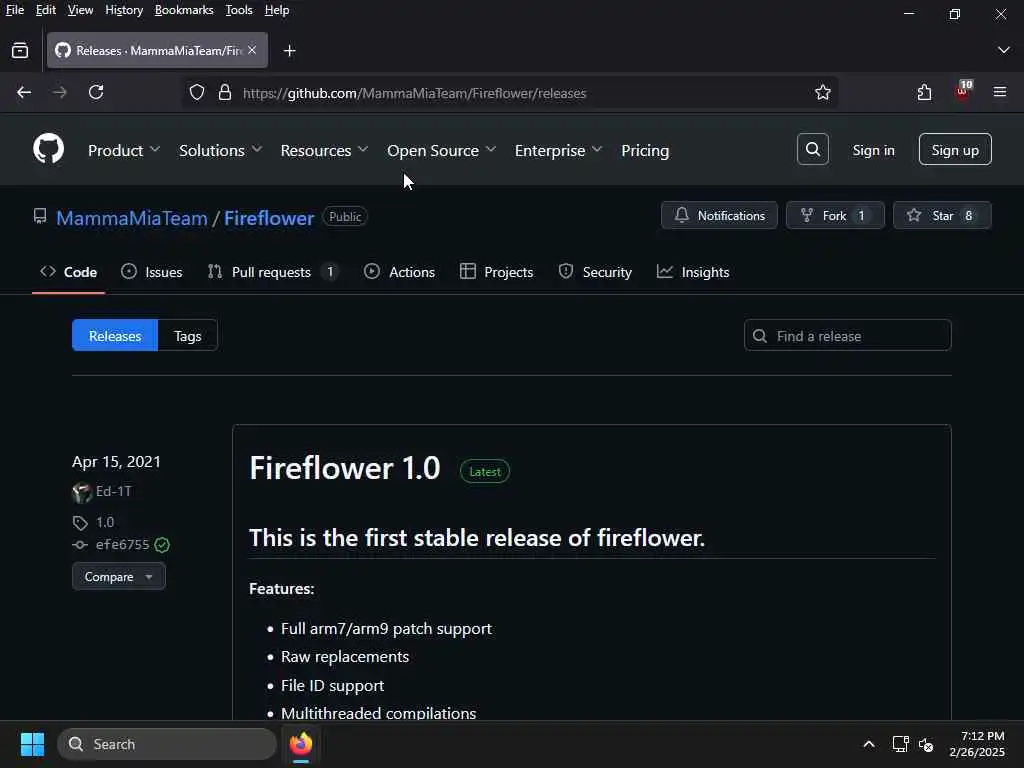Click the Ed-1T avatar image
Screen dimensions: 1024x768
(82, 492)
